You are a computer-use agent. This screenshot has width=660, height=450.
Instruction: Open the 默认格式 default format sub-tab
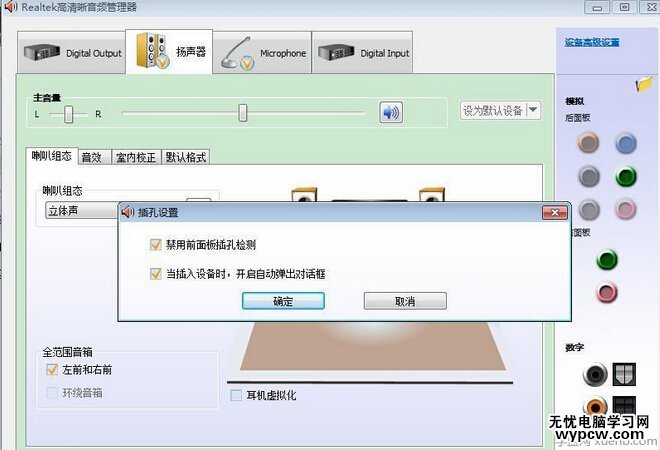186,157
